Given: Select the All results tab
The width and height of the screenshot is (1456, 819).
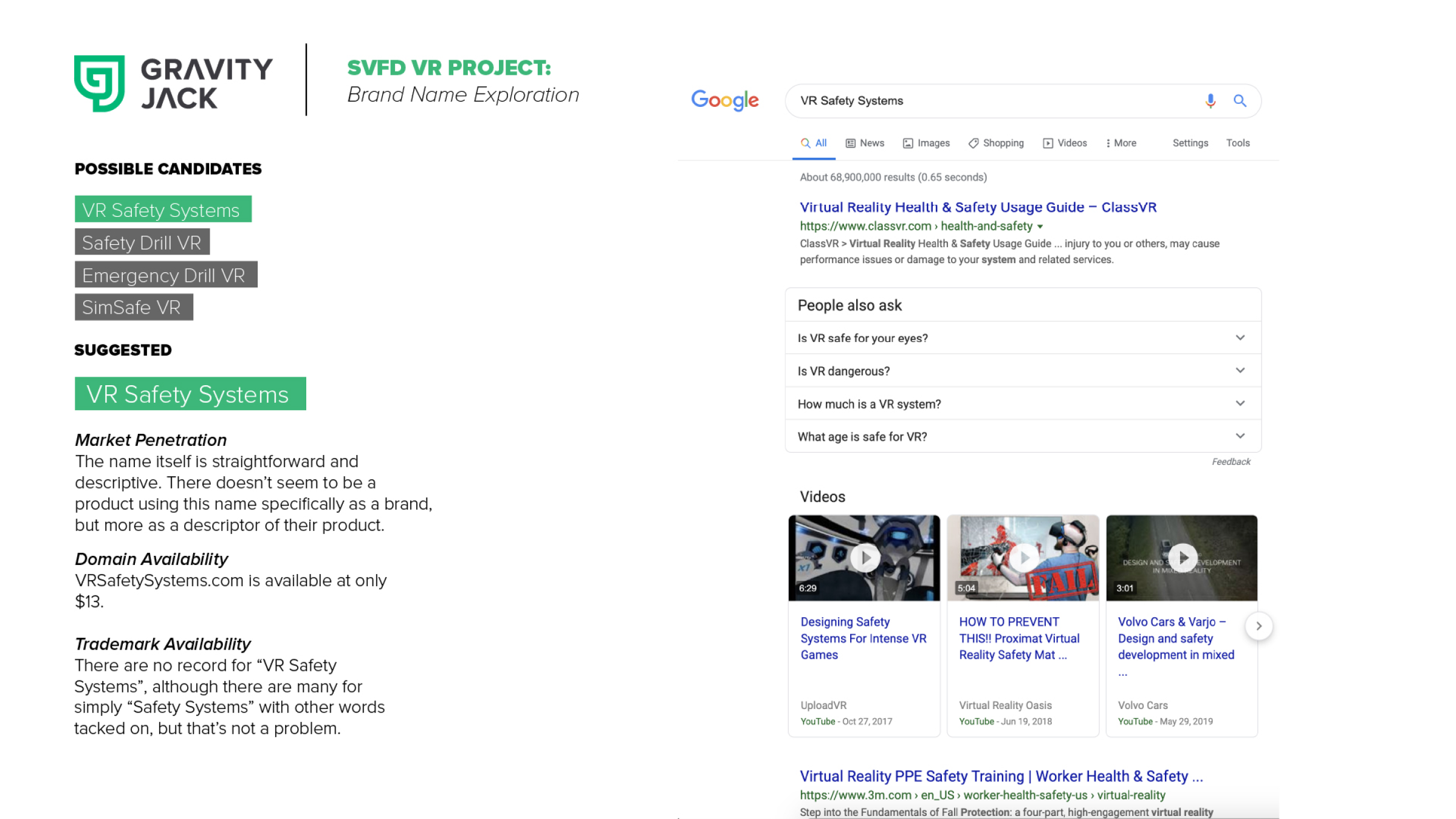Looking at the screenshot, I should coord(814,143).
